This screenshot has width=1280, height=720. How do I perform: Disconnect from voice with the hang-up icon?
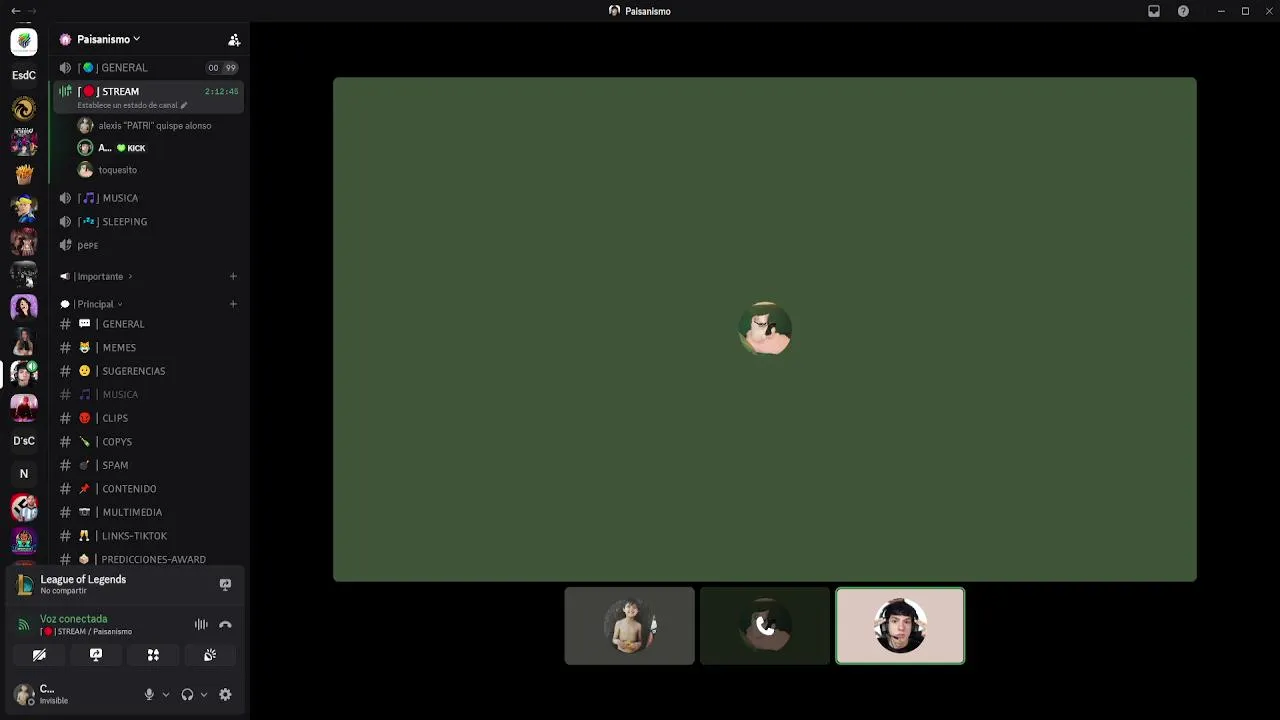point(225,625)
